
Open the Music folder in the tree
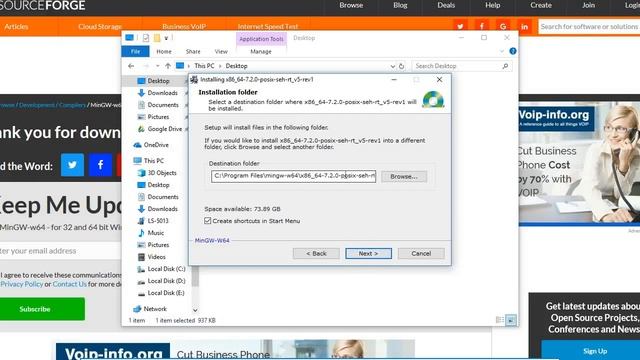click(x=155, y=233)
